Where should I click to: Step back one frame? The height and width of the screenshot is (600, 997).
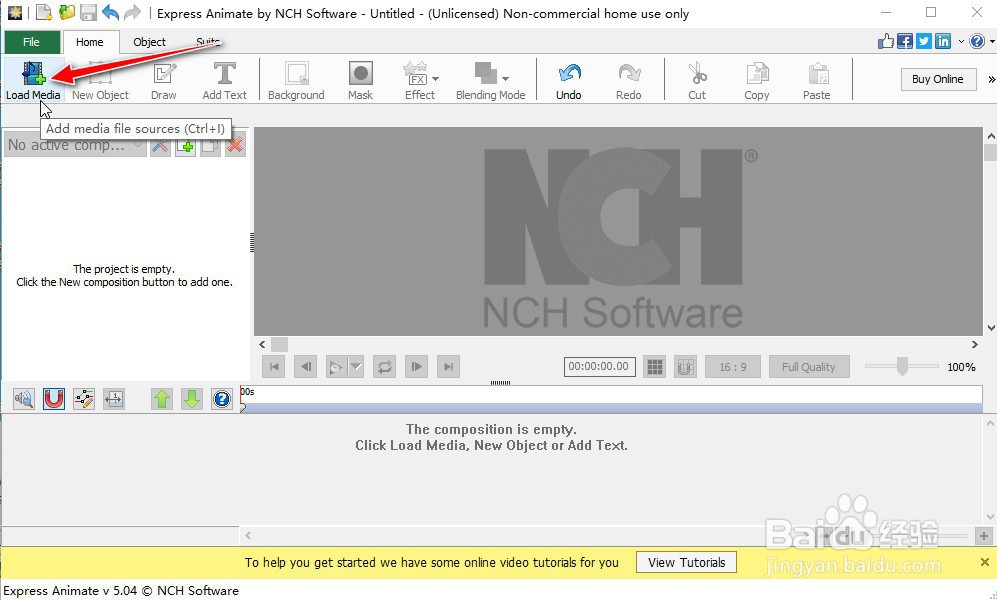point(306,367)
